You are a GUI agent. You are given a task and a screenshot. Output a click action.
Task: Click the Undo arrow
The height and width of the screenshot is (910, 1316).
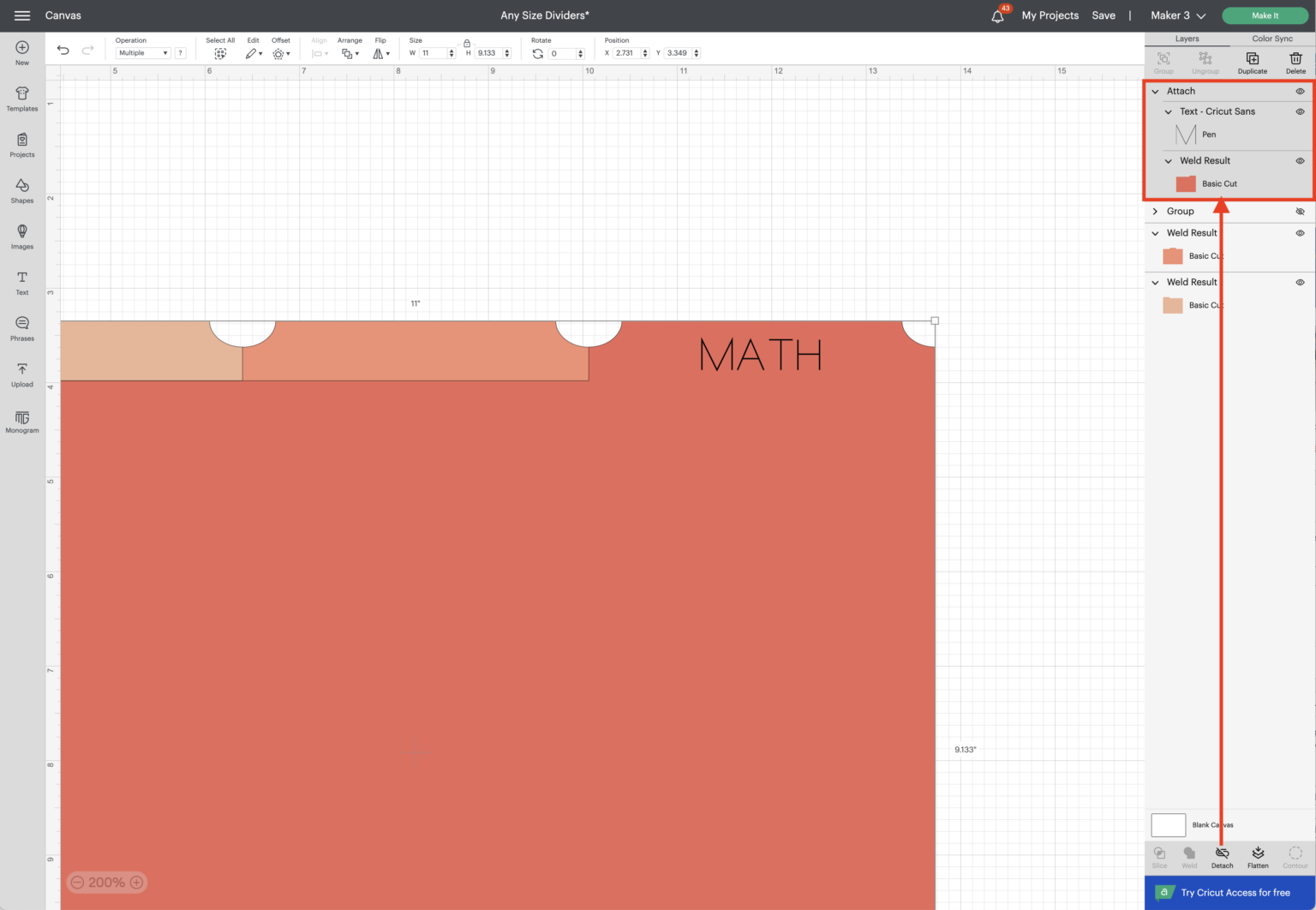coord(63,50)
